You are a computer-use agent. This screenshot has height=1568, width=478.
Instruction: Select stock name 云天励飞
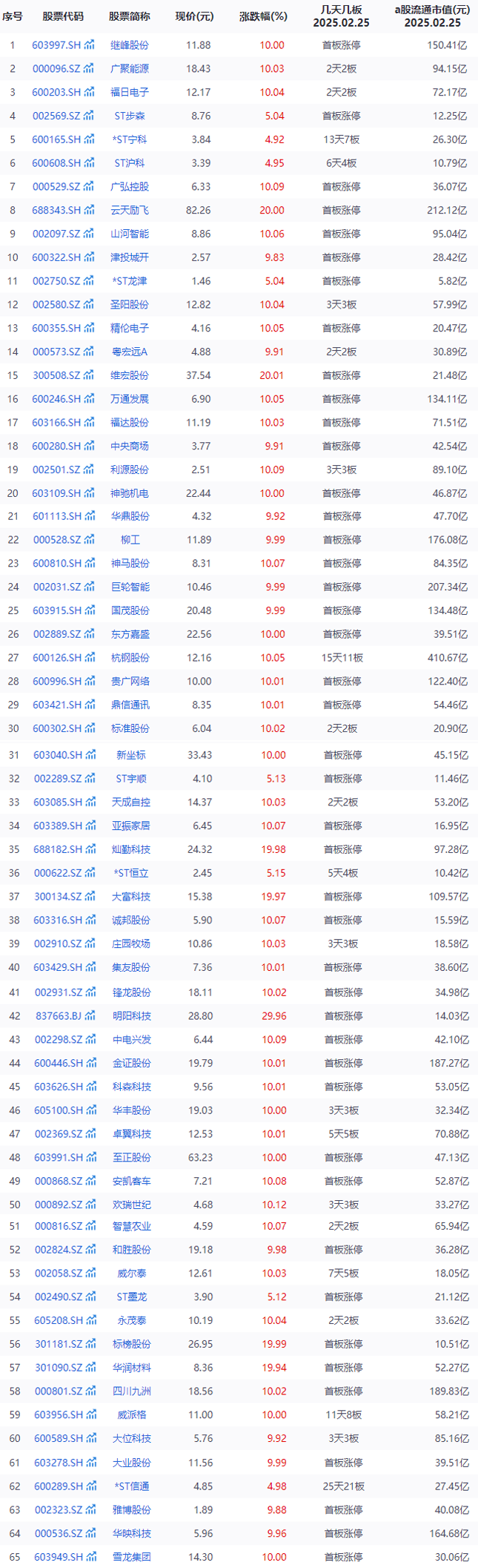pos(130,210)
